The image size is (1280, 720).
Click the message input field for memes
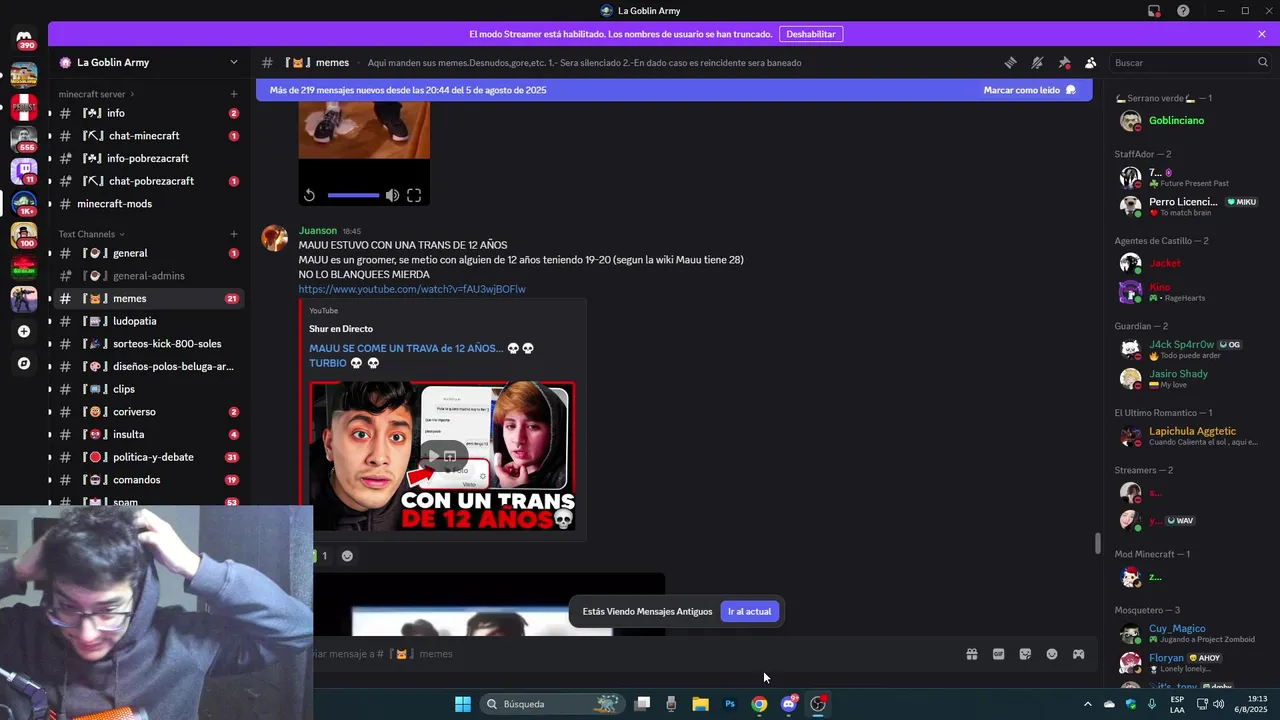[x=630, y=654]
